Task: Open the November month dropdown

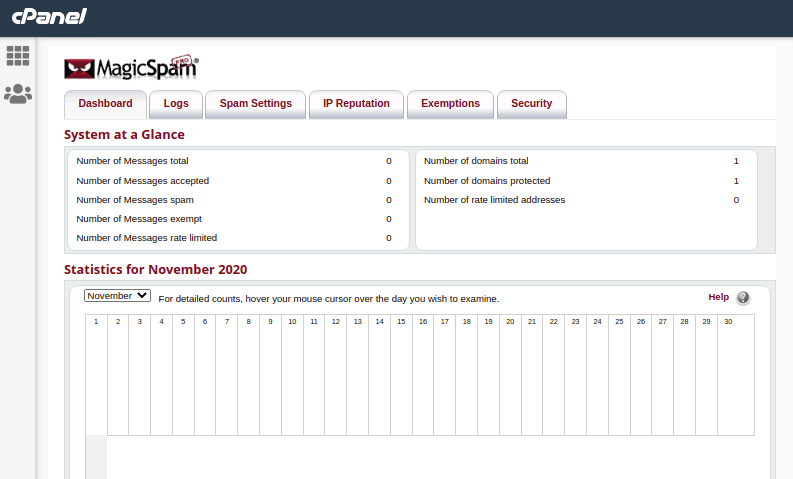Action: (x=117, y=296)
